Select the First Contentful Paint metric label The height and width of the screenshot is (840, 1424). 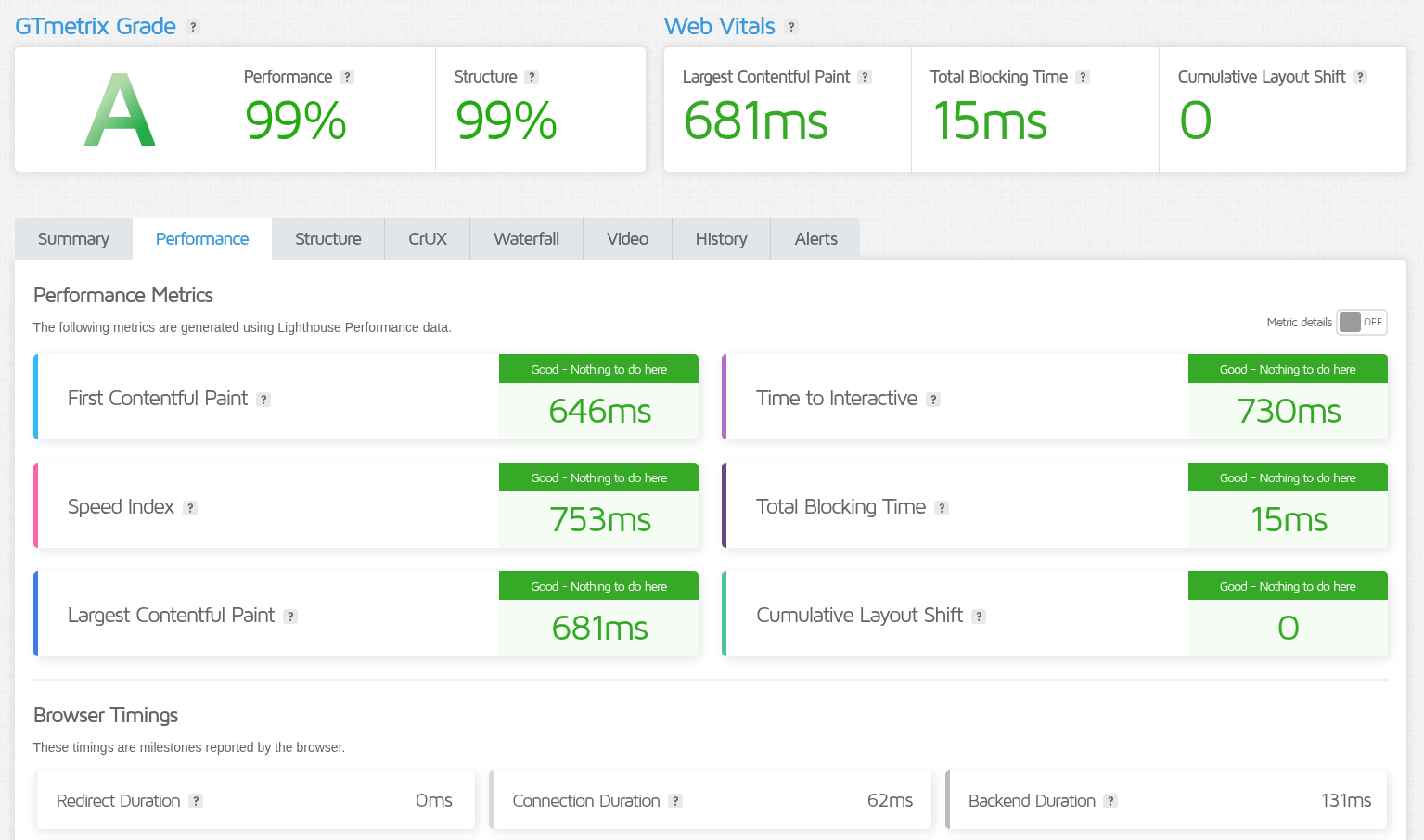tap(158, 399)
